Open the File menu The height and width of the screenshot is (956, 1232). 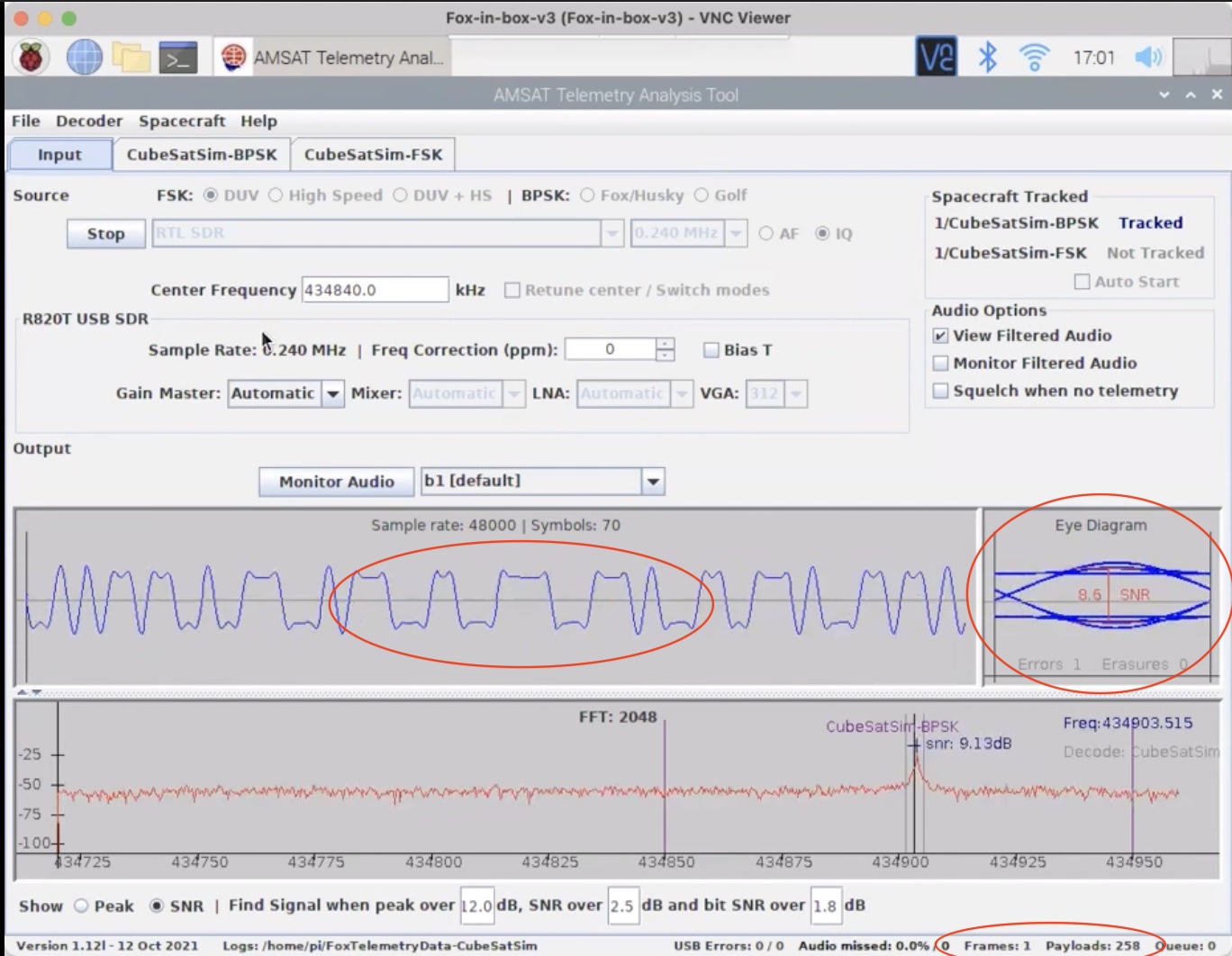coord(25,121)
